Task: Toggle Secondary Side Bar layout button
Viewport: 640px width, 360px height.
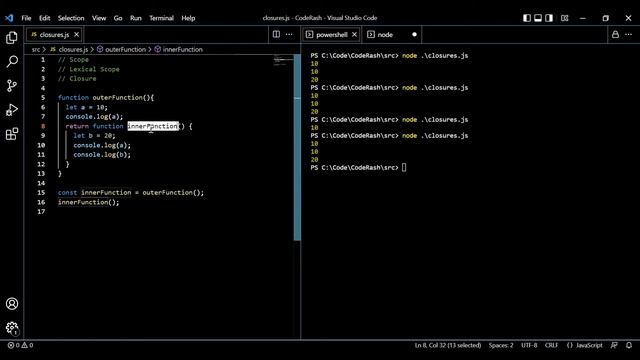Action: (549, 18)
